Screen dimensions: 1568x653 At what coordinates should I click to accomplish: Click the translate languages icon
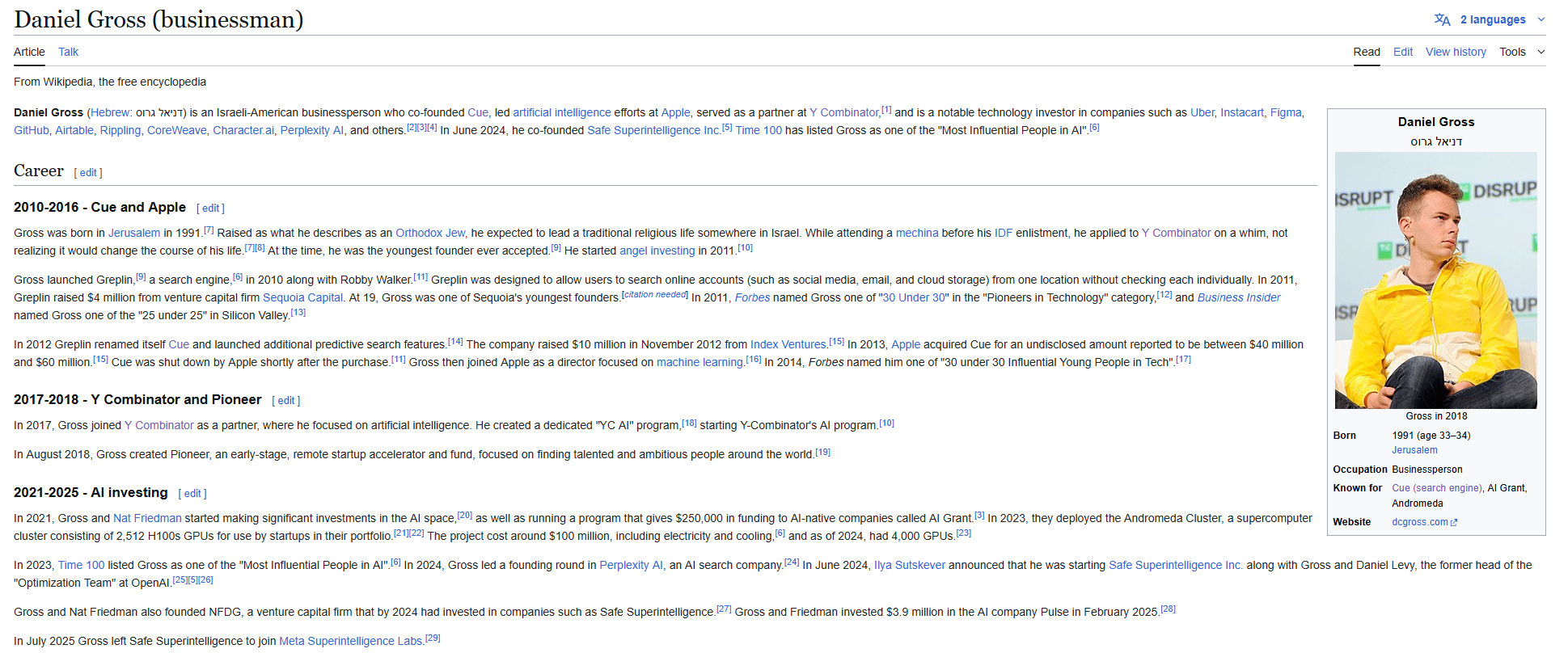pos(1442,19)
